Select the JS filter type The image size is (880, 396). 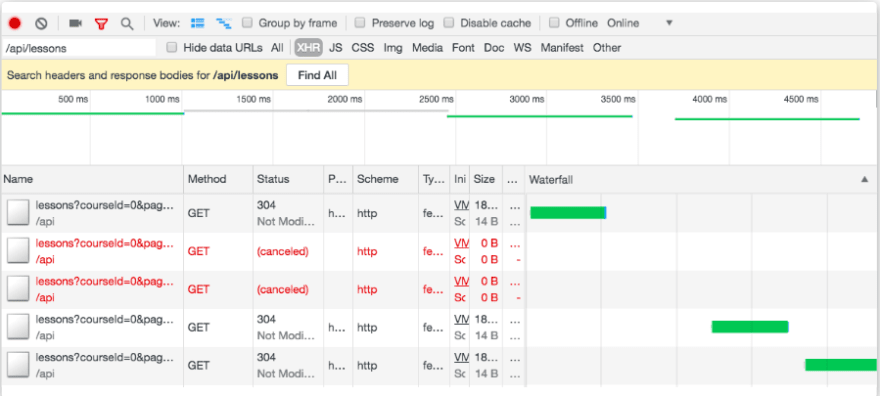(x=336, y=48)
